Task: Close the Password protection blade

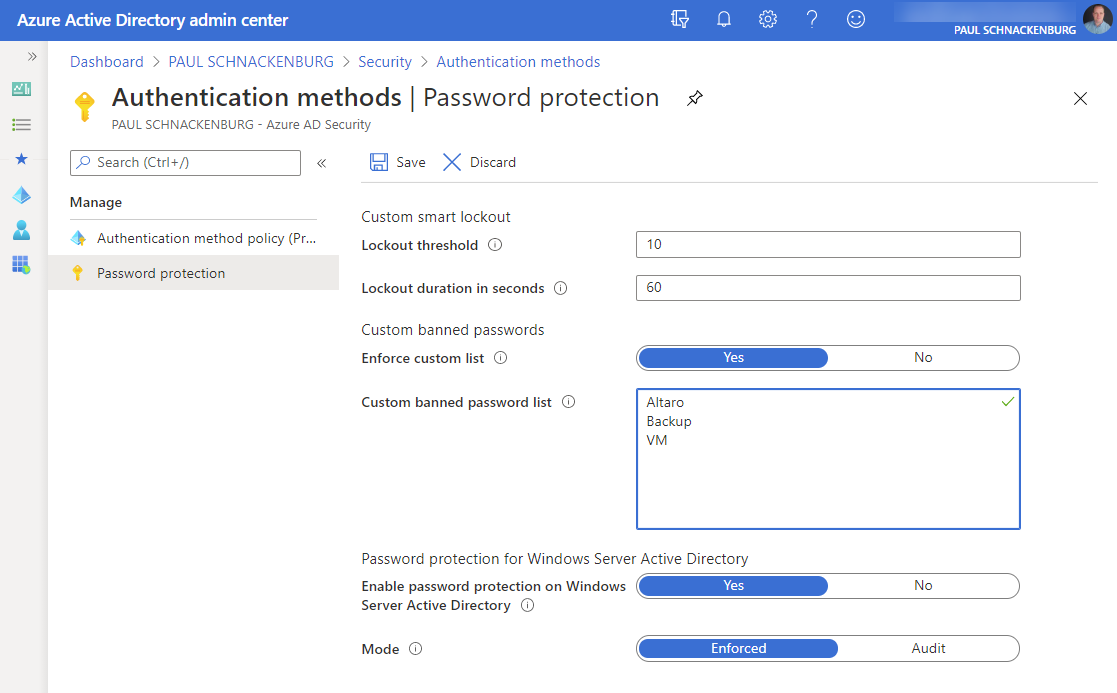Action: coord(1080,98)
